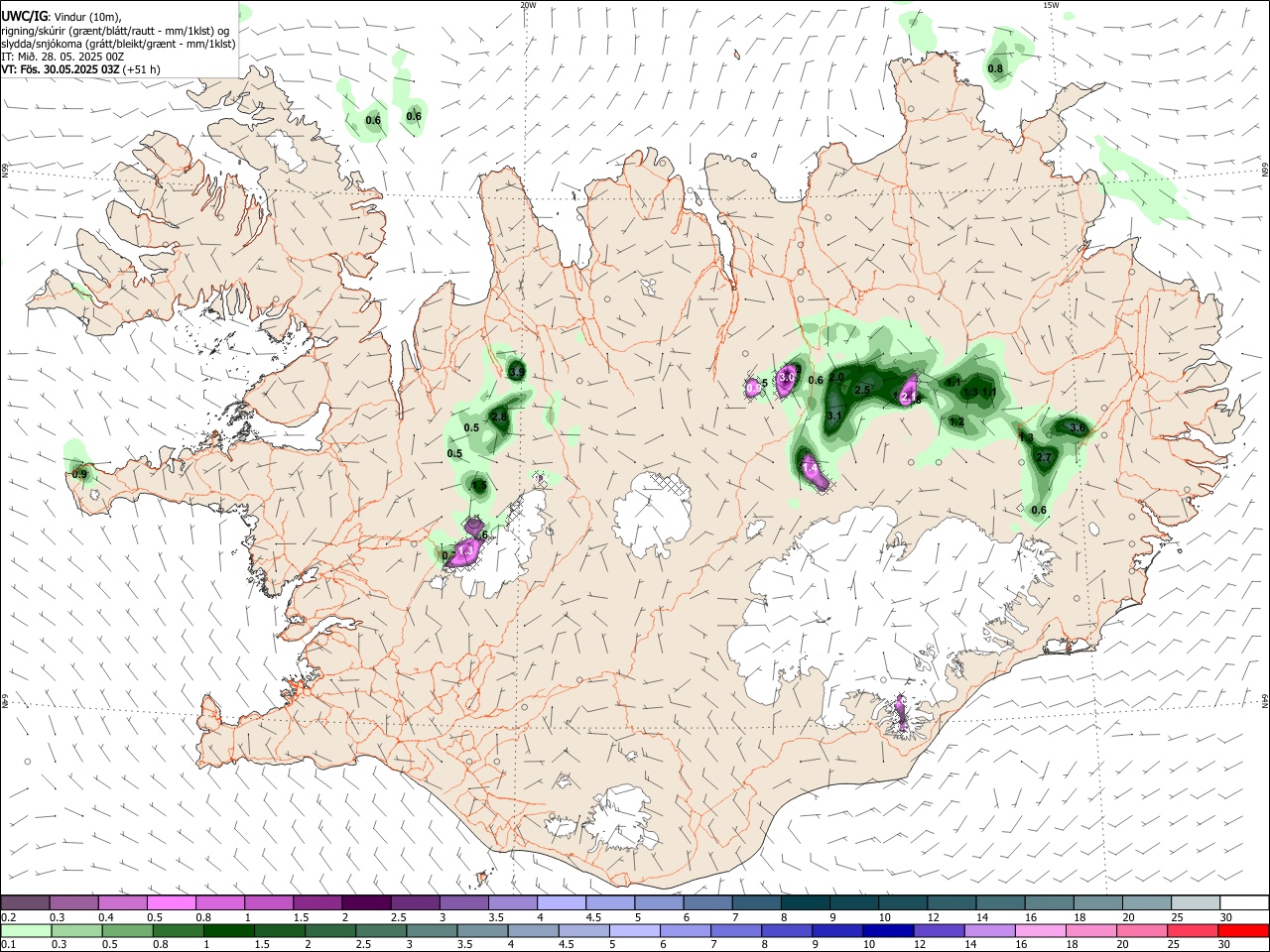
Task: Select the '3.1' precipitation value on the map
Action: [834, 416]
